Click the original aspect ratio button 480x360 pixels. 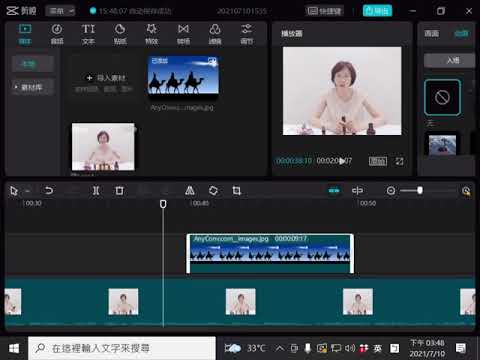pyautogui.click(x=378, y=161)
